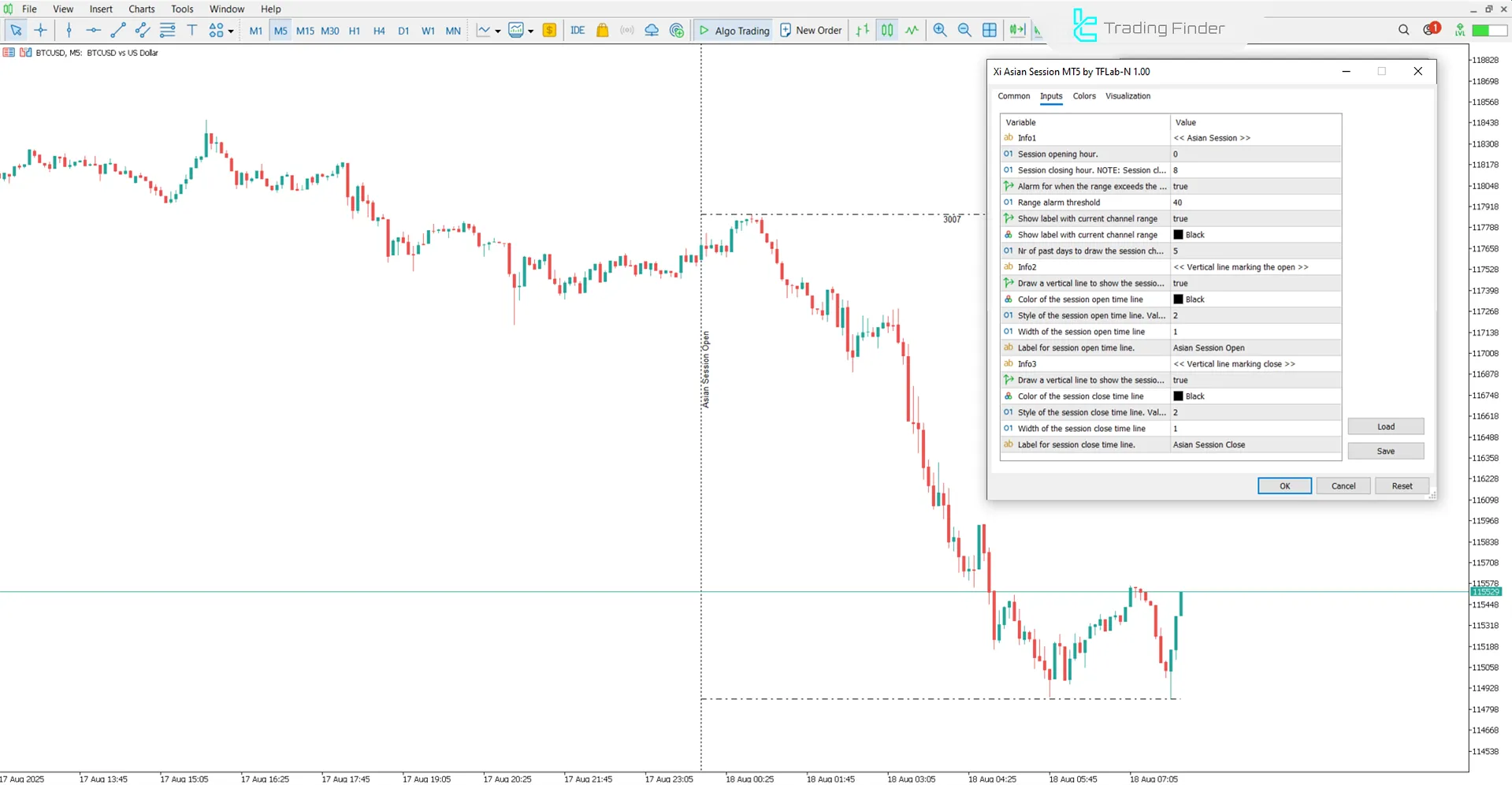Open the indicators dropdown arrow

(531, 30)
